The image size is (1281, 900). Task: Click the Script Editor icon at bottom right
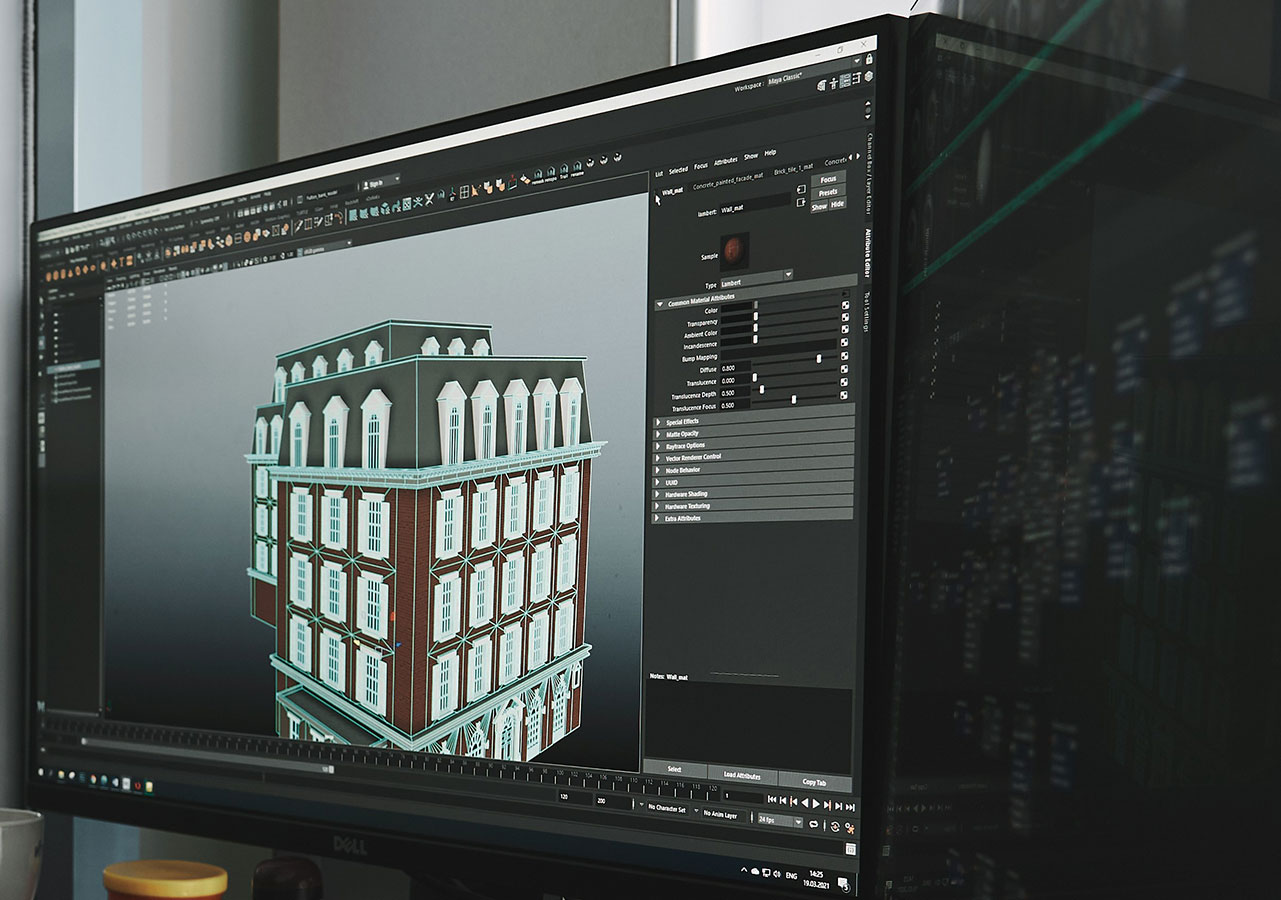click(x=850, y=849)
